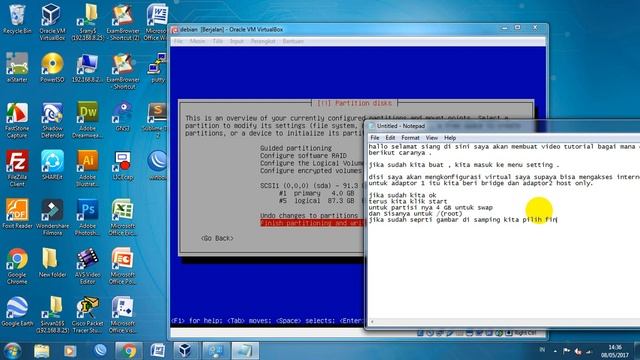Switch to VirtualBox via the taskbar icon
640x360 pixels.
186,351
